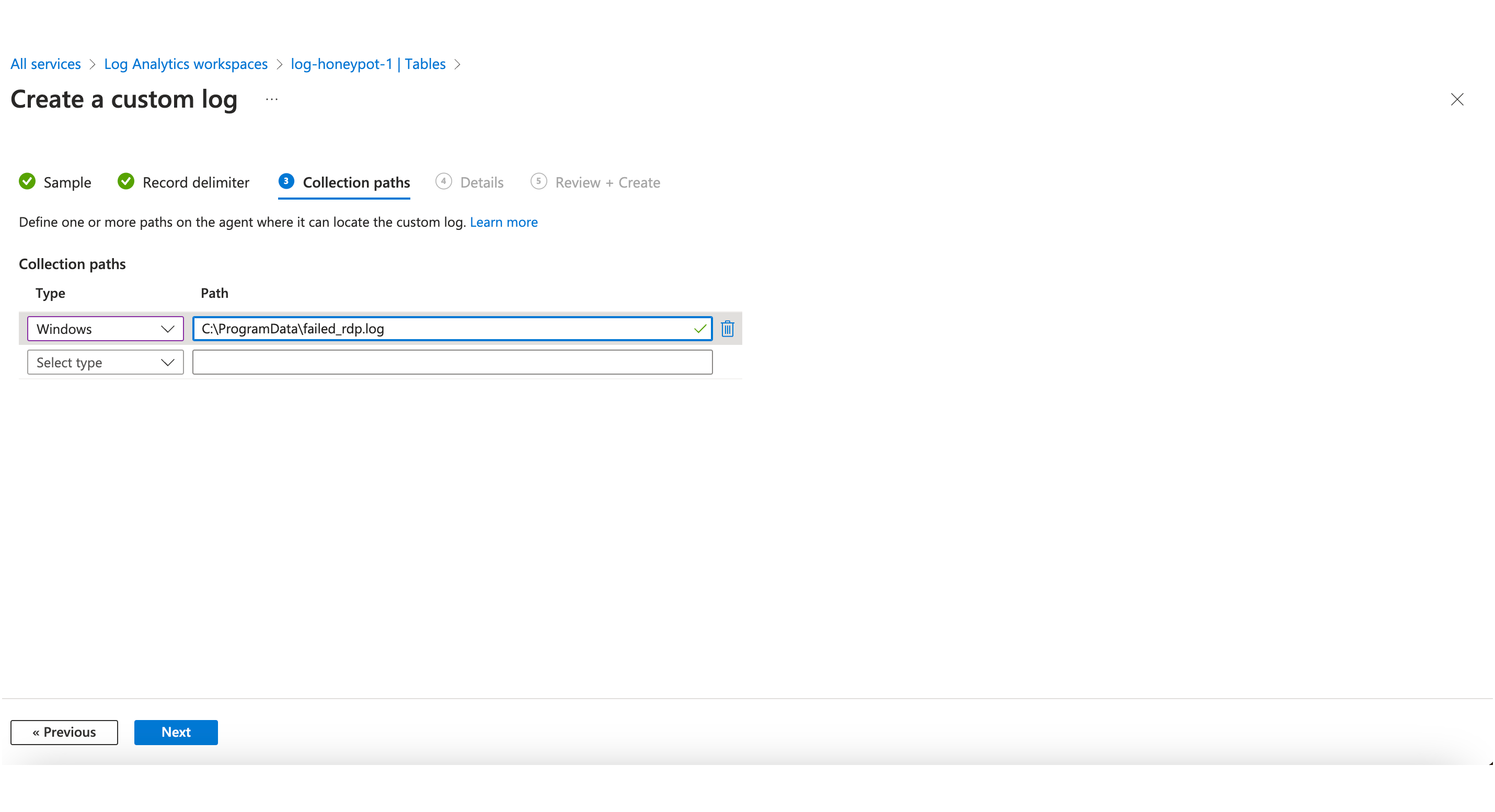Navigate to All services breadcrumb
Image resolution: width=1495 pixels, height=812 pixels.
tap(46, 64)
